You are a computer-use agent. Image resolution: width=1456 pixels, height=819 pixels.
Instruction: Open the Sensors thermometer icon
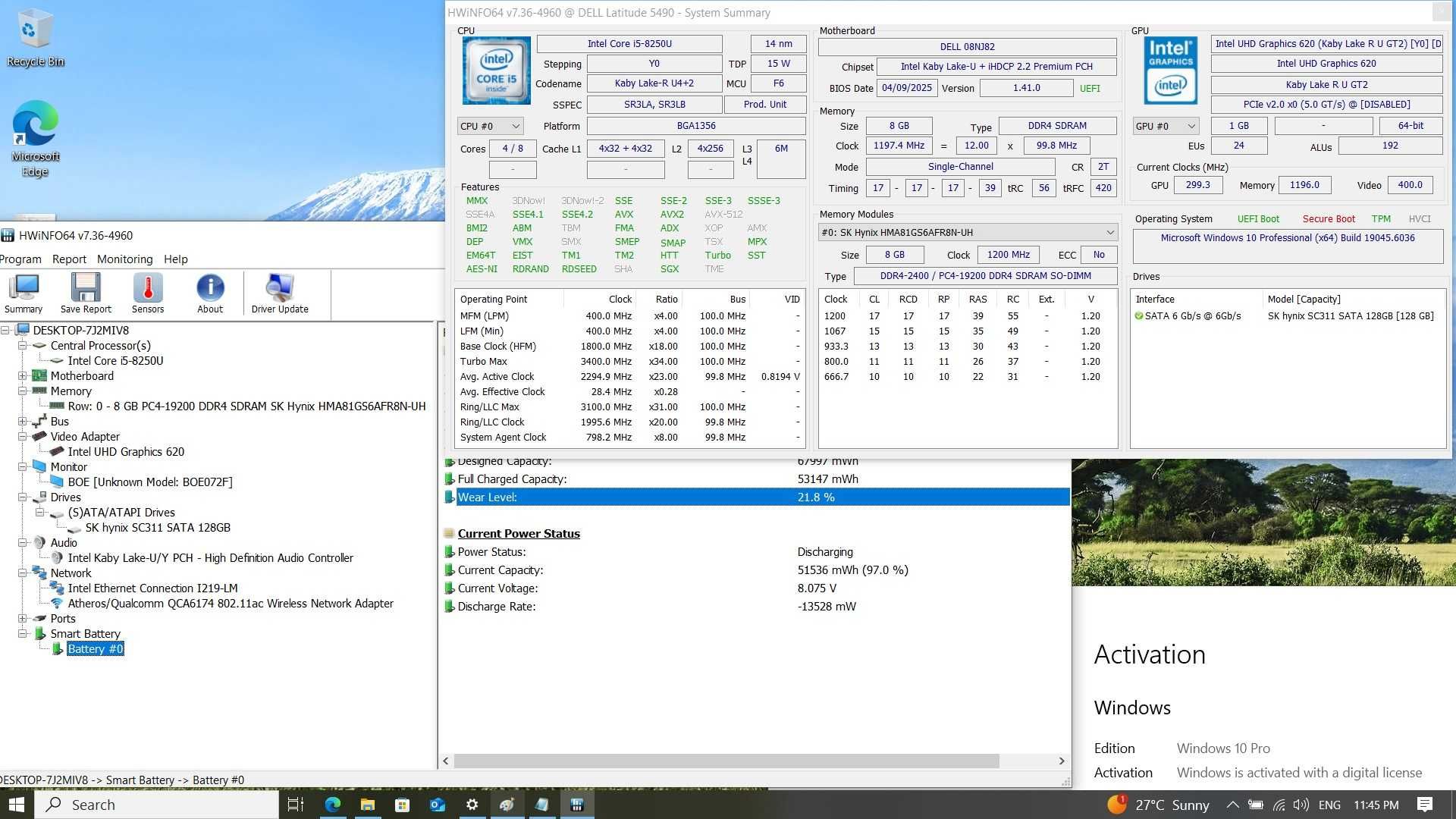148,293
